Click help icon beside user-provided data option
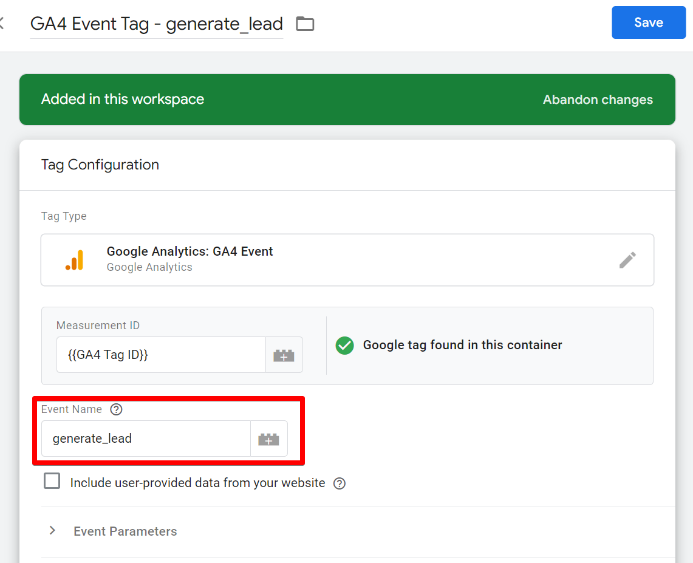Viewport: 693px width, 563px height. tap(339, 483)
